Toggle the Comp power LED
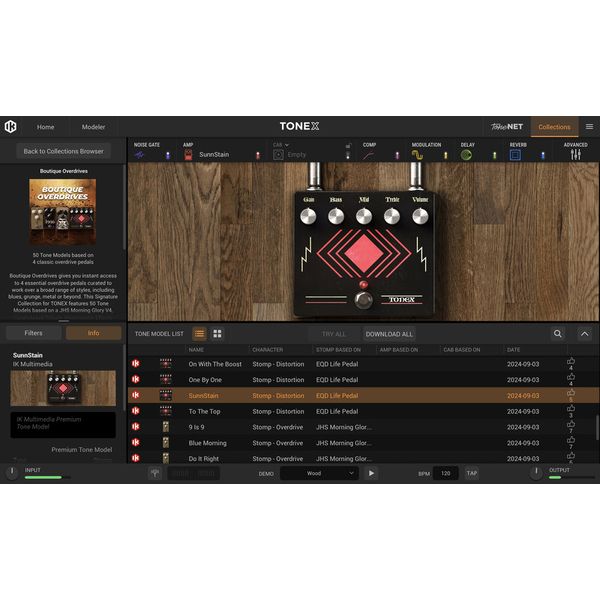Viewport: 600px width, 600px height. [397, 155]
